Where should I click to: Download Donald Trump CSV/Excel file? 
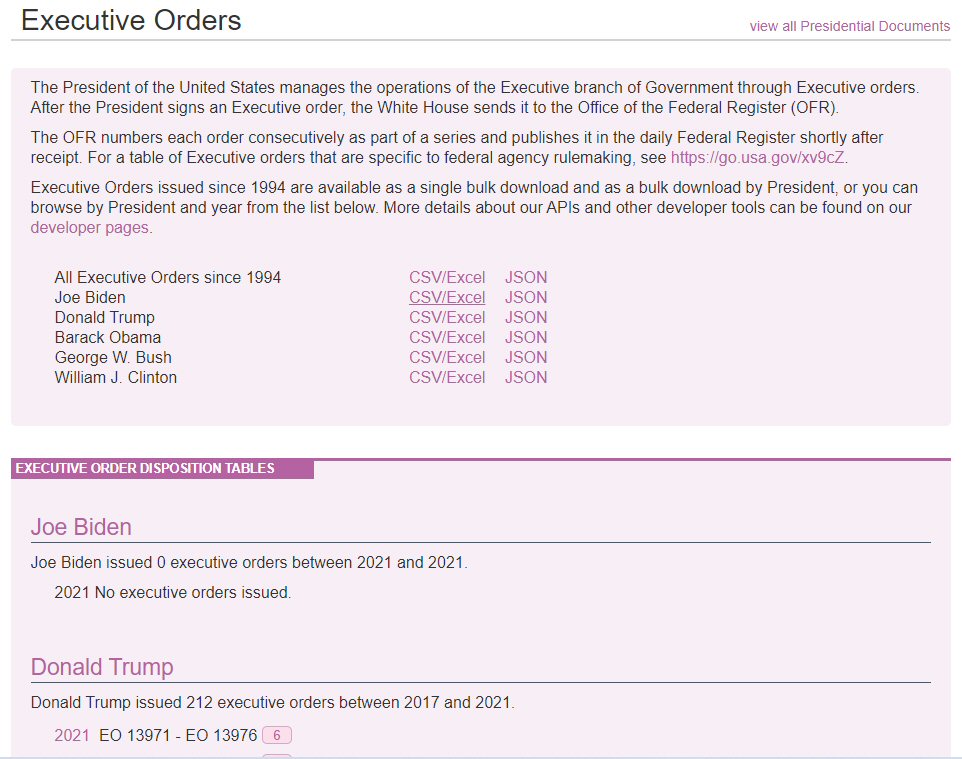447,317
